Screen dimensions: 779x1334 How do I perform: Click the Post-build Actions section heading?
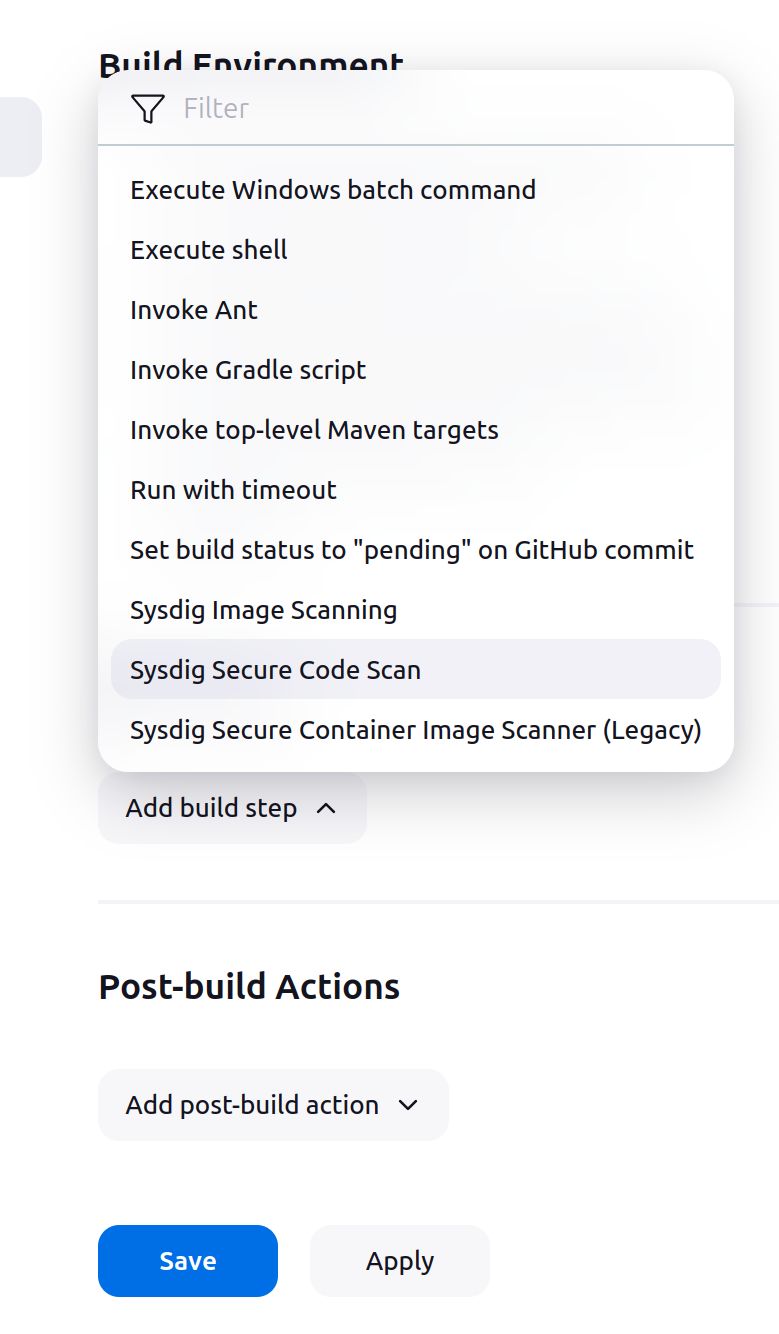tap(249, 987)
